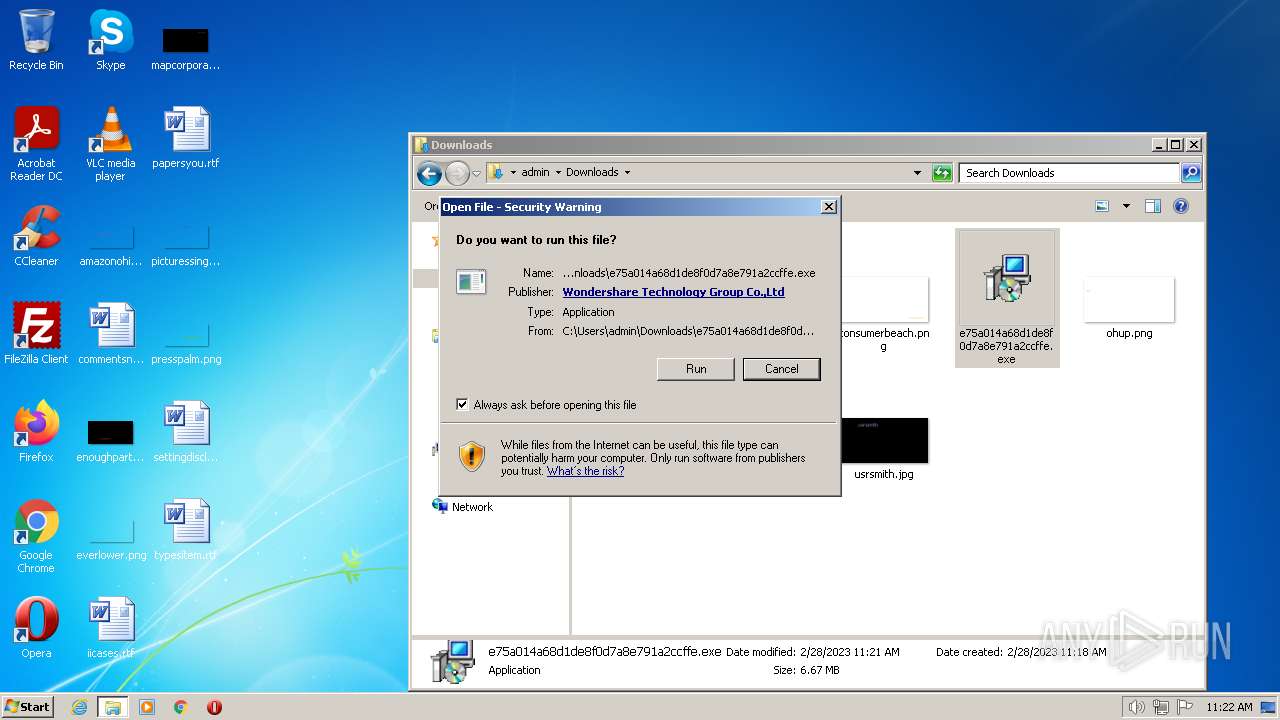Expand the view options dropdown arrow
The image size is (1280, 720).
[1126, 206]
